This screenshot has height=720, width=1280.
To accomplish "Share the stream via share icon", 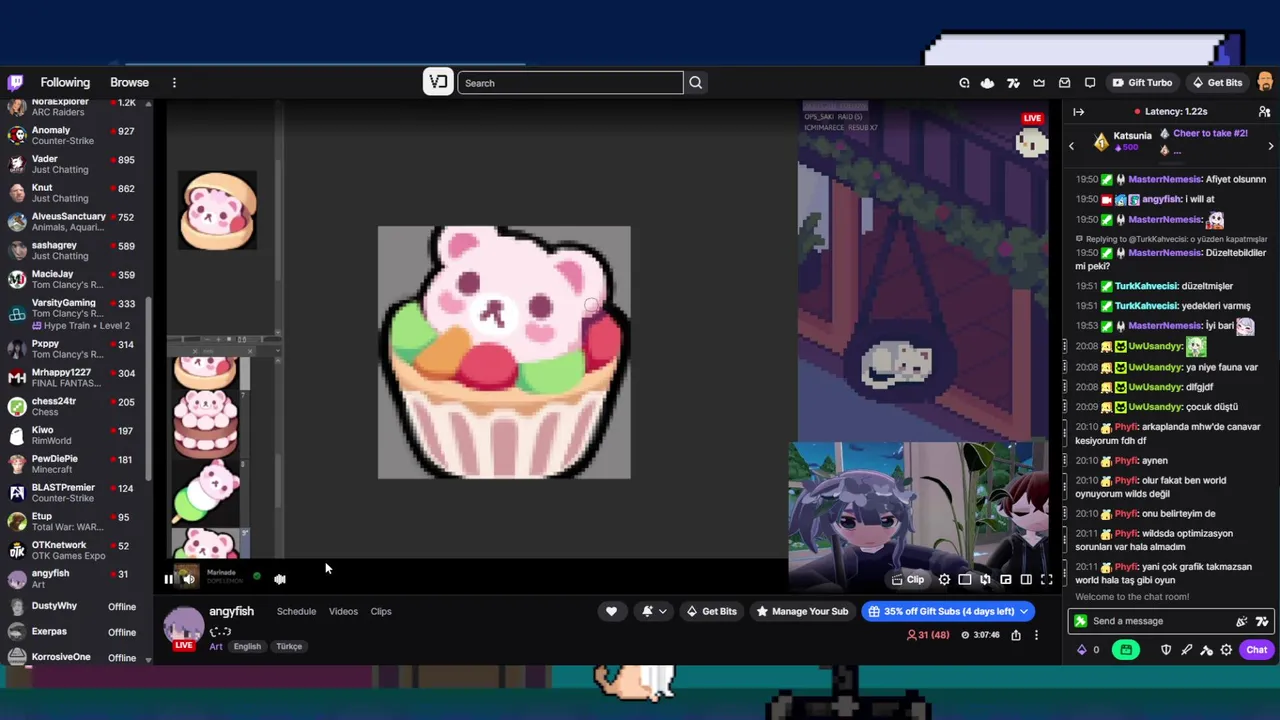I will tap(1016, 635).
